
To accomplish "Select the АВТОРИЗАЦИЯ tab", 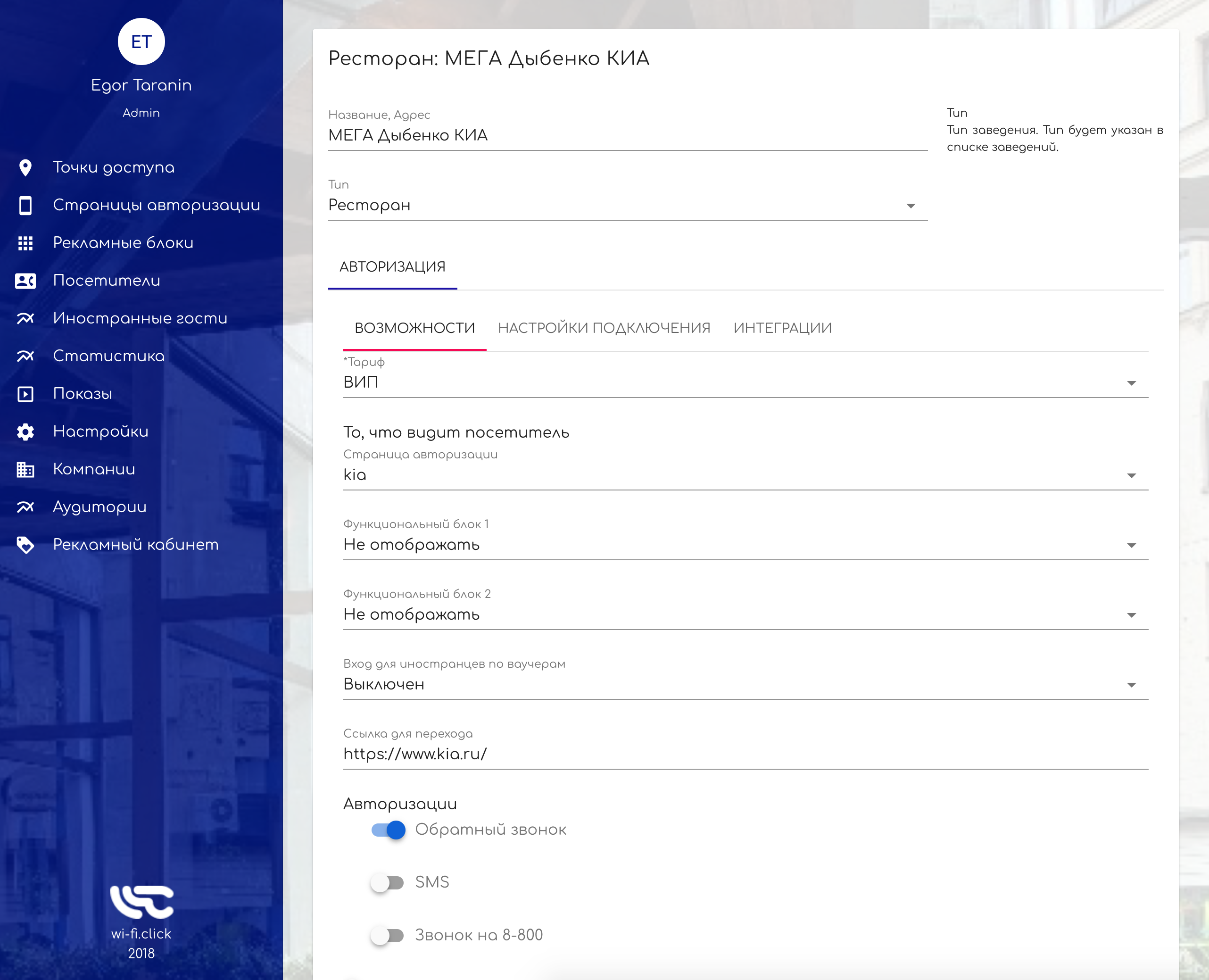I will [392, 267].
